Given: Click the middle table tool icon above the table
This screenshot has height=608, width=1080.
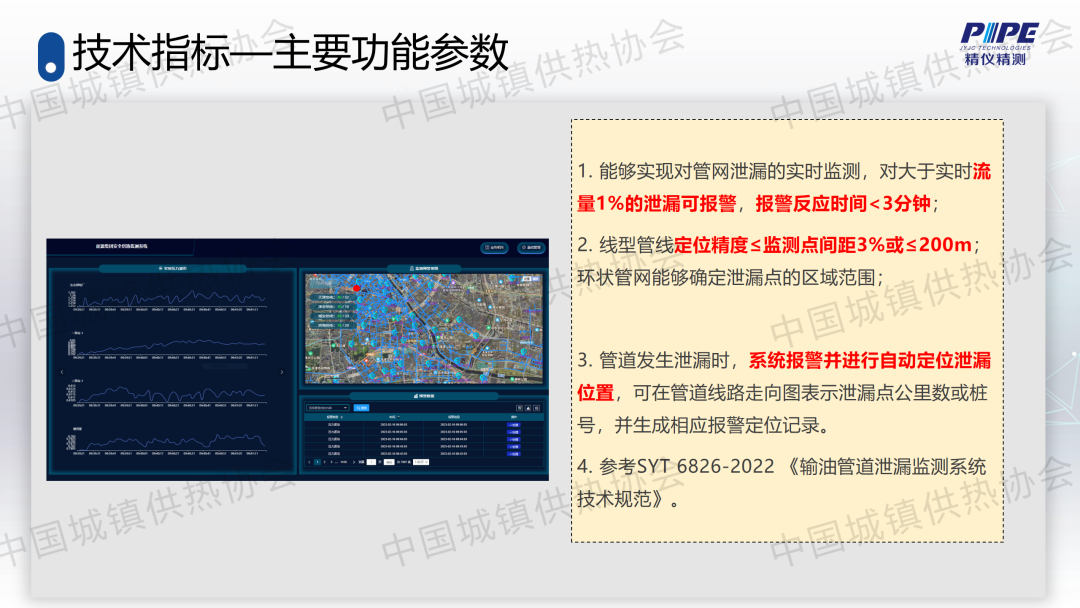Looking at the screenshot, I should [x=527, y=408].
